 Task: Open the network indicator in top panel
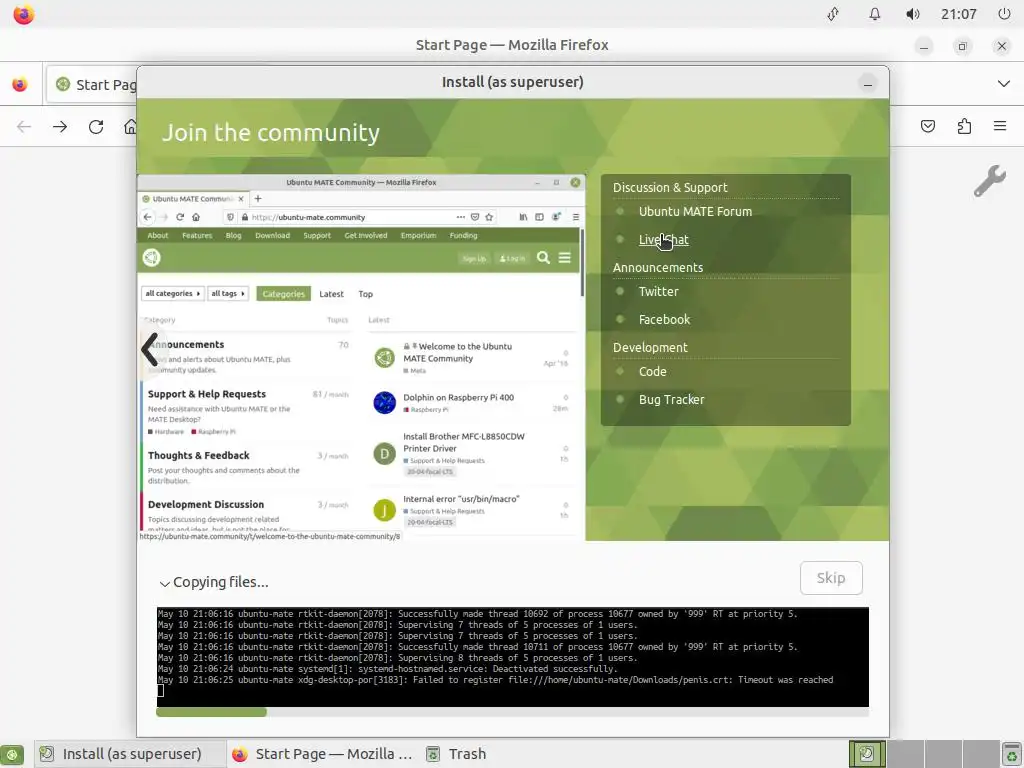coord(833,14)
